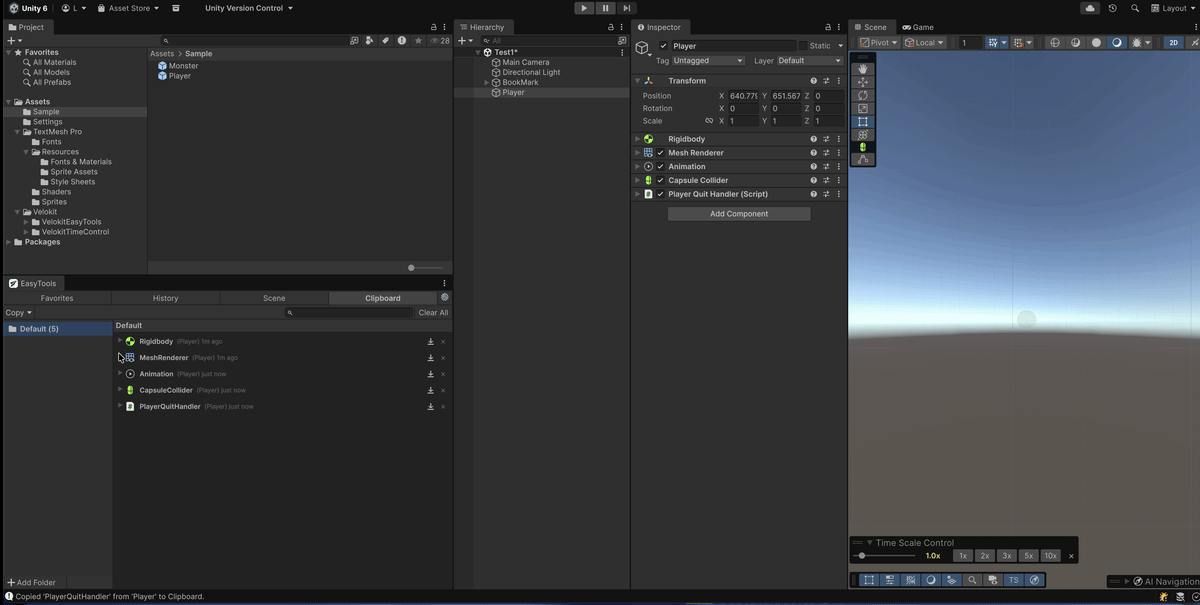Screen dimensions: 1200x605
Task: Select the Rotate tool in the Scene toolbar
Action: pos(862,95)
